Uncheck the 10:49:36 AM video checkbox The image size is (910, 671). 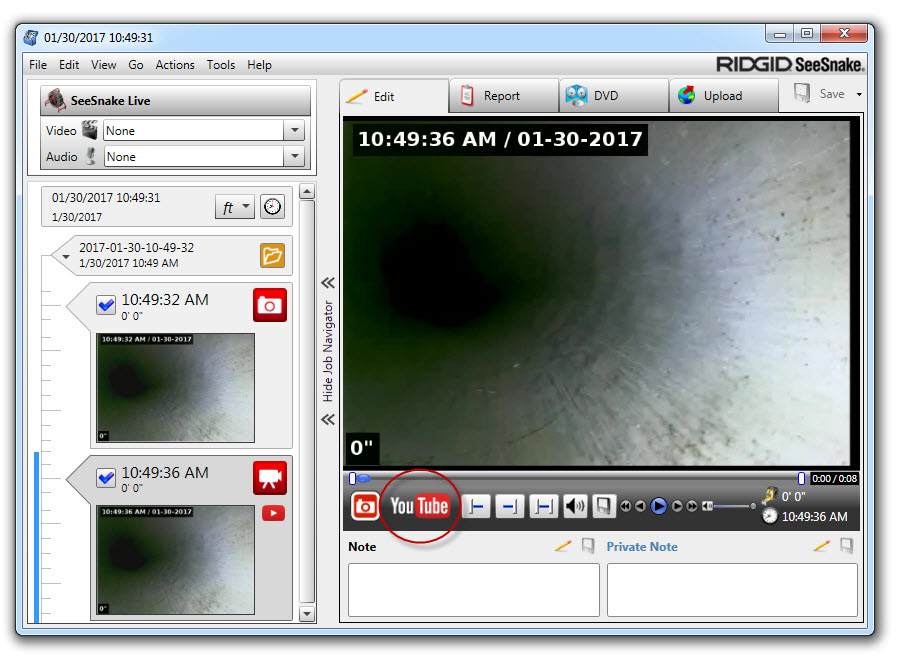coord(106,478)
